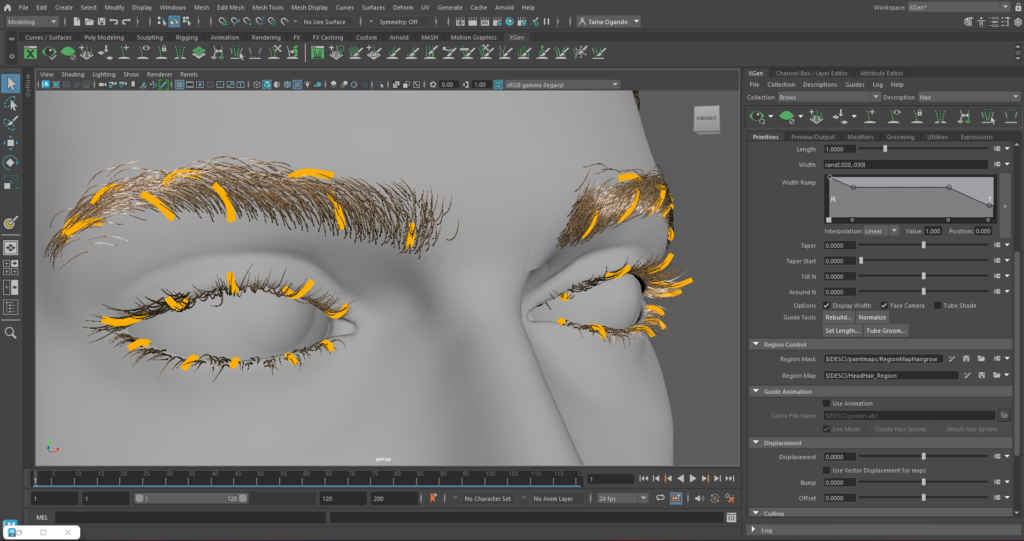This screenshot has width=1024, height=541.
Task: Open the Mesh Tools menu
Action: [267, 7]
